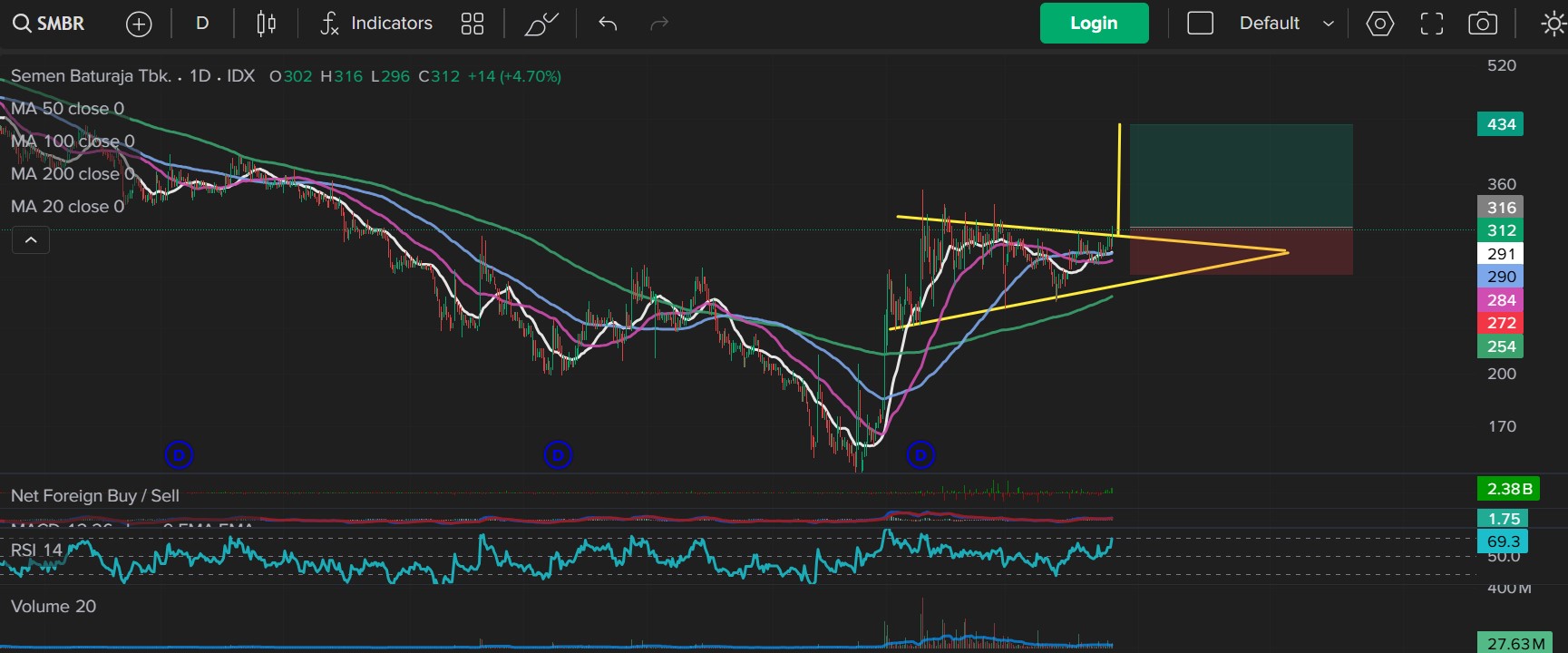This screenshot has width=1568, height=653.
Task: Select the MA 50 close indicator label
Action: [67, 109]
